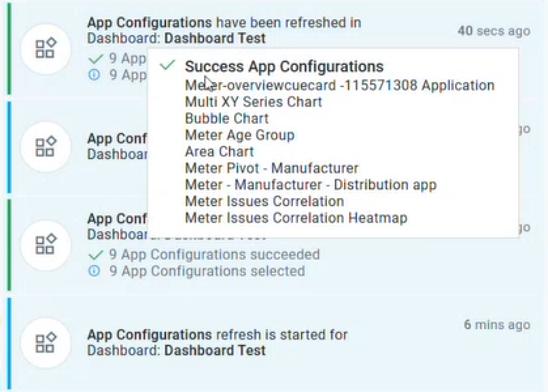The image size is (548, 392).
Task: Select 'Multi XY Series Chart' in the list
Action: (x=253, y=102)
